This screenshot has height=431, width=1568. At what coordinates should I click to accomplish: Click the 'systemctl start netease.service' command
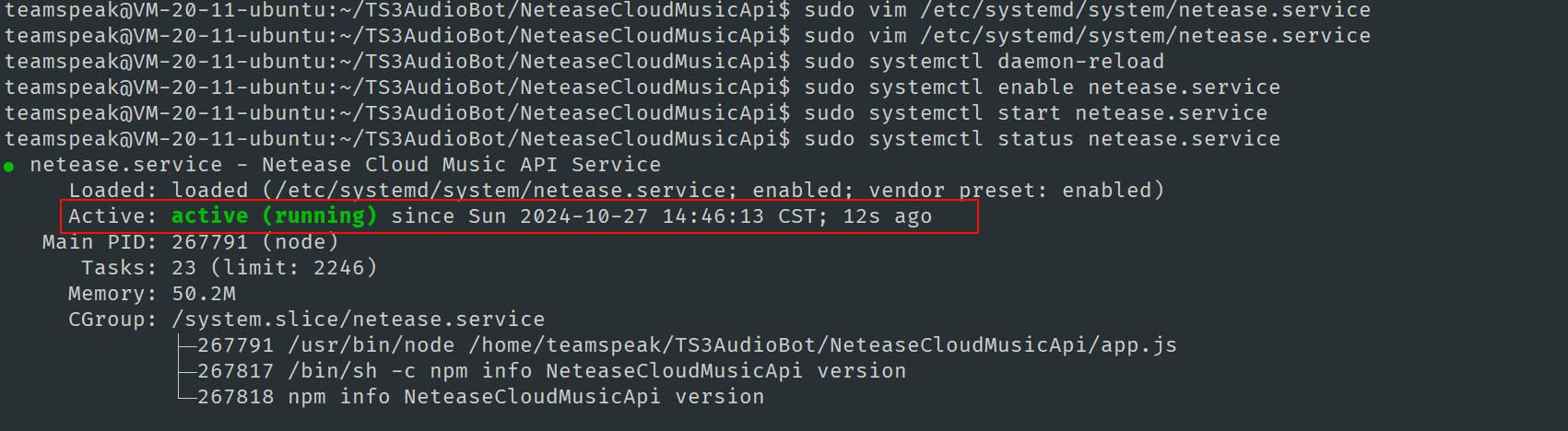1067,113
